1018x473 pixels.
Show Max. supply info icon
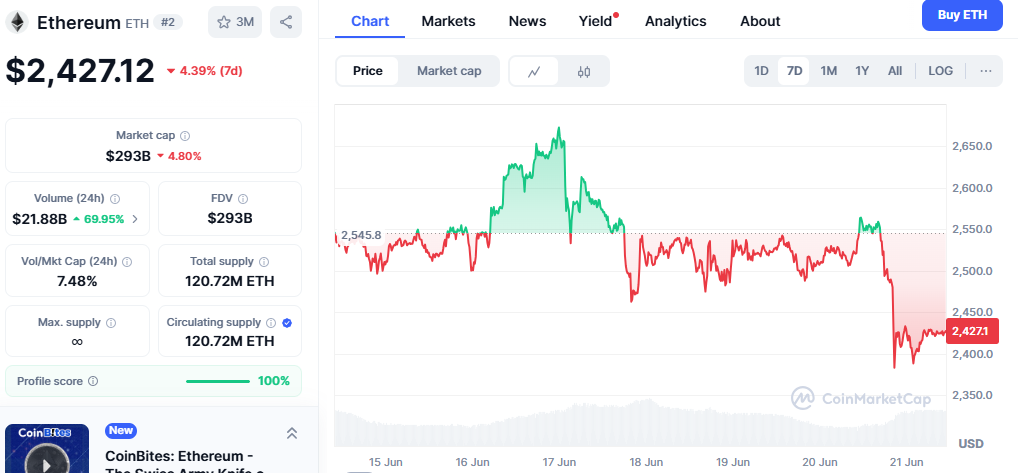coord(111,322)
